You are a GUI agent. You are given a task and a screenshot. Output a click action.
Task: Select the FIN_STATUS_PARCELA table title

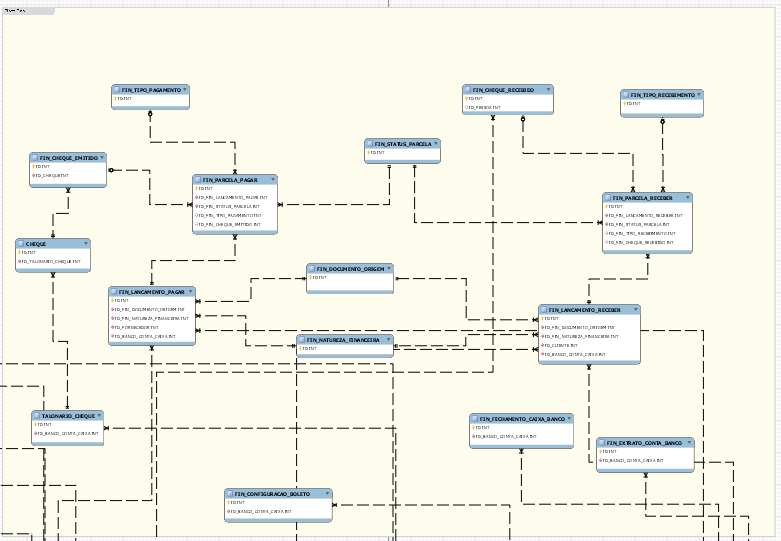(403, 144)
